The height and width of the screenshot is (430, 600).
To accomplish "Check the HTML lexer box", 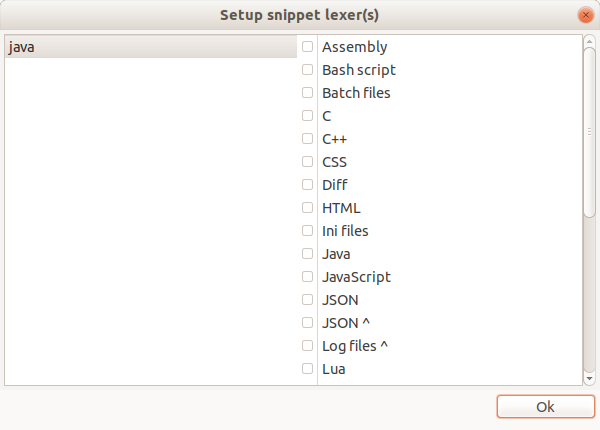I will pos(308,208).
